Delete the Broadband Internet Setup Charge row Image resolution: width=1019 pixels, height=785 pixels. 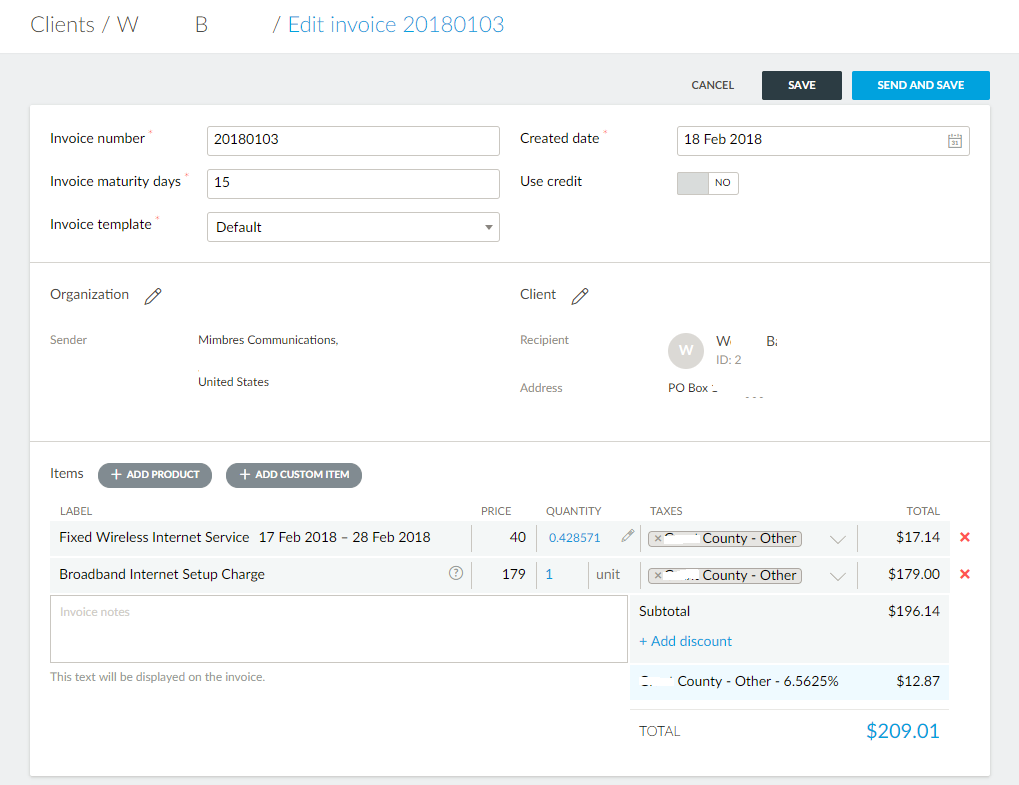coord(964,575)
